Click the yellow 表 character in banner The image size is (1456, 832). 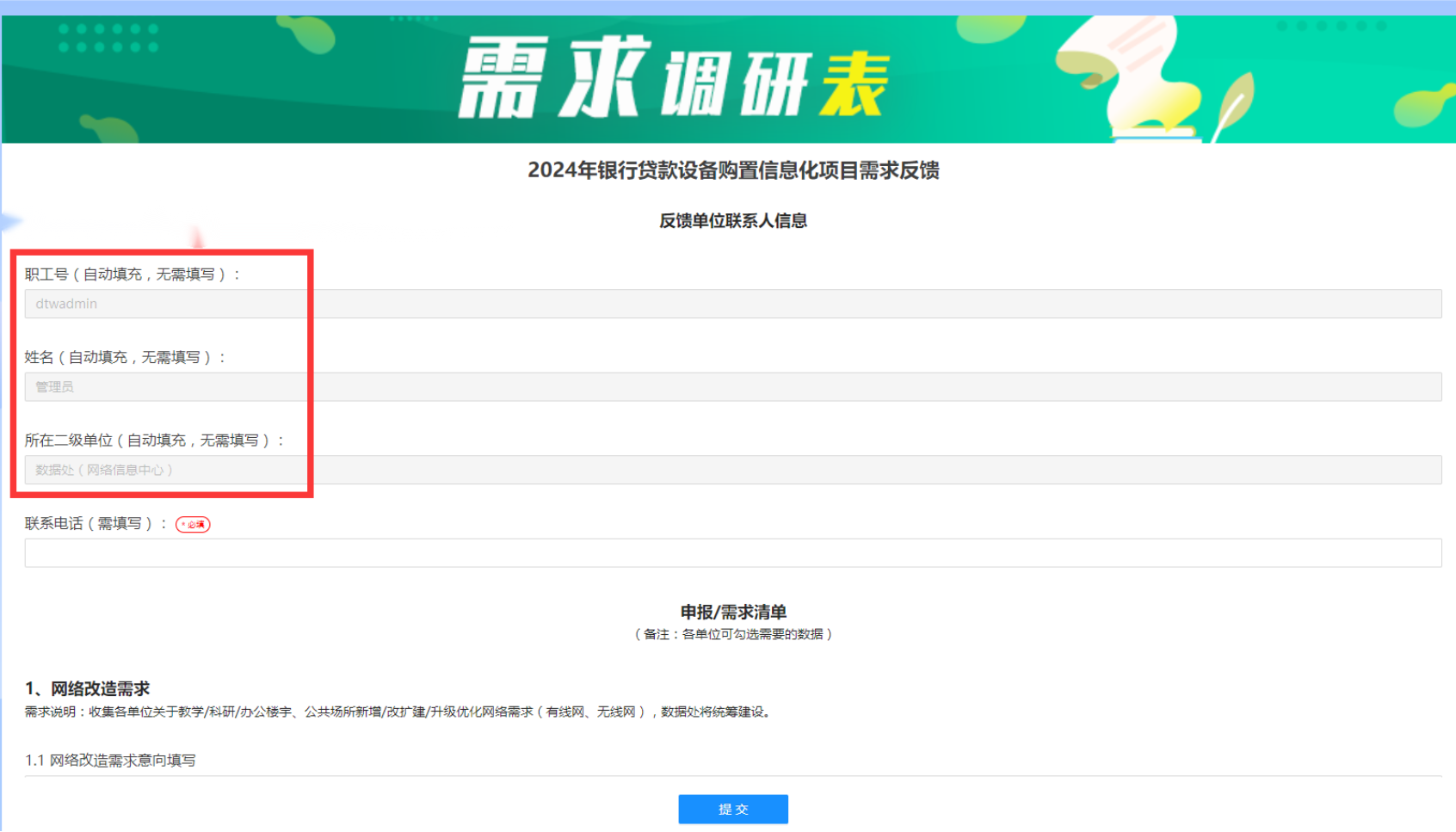click(854, 83)
